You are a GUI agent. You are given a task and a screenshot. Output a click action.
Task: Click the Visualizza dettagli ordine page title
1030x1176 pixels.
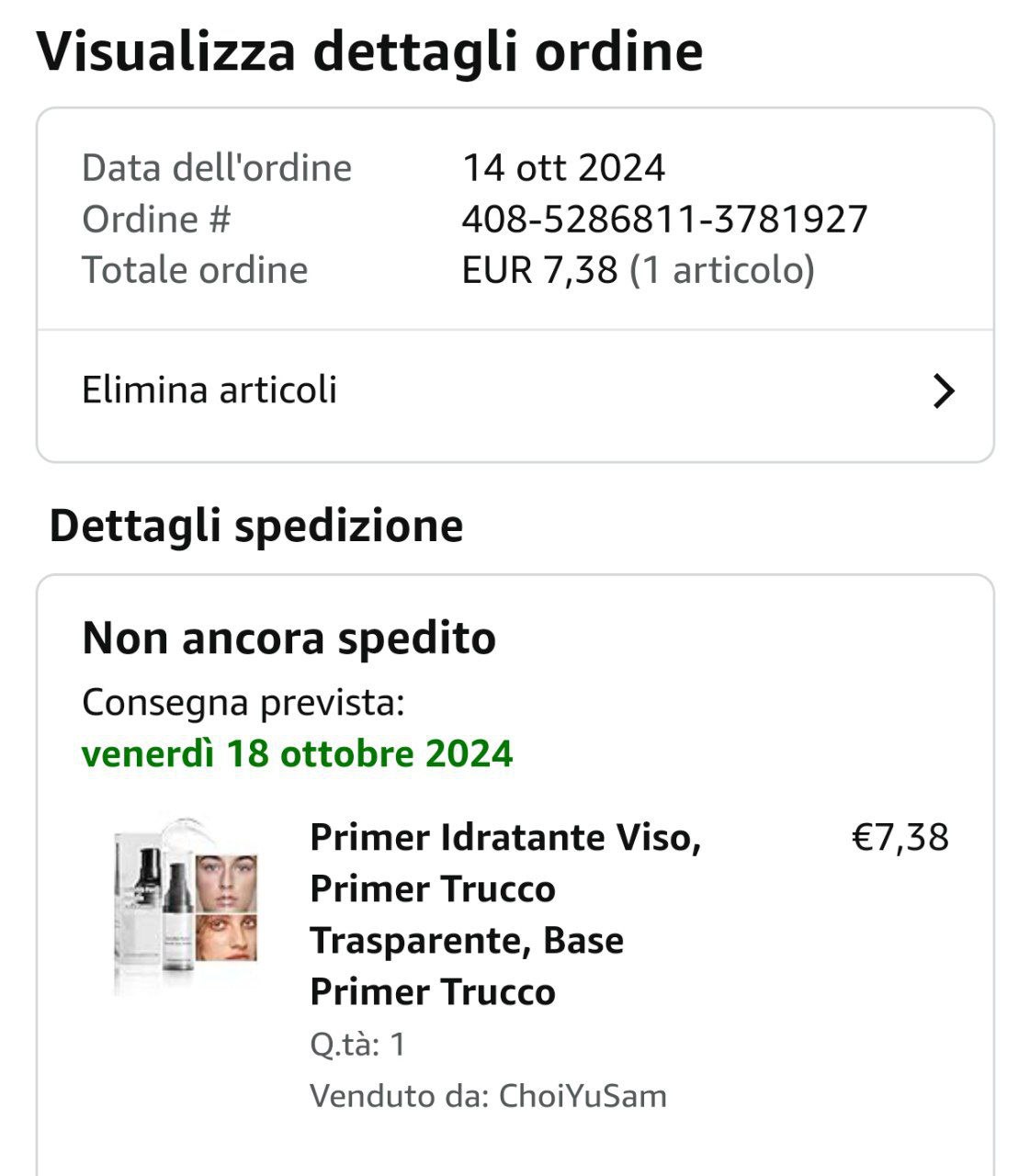click(x=369, y=51)
